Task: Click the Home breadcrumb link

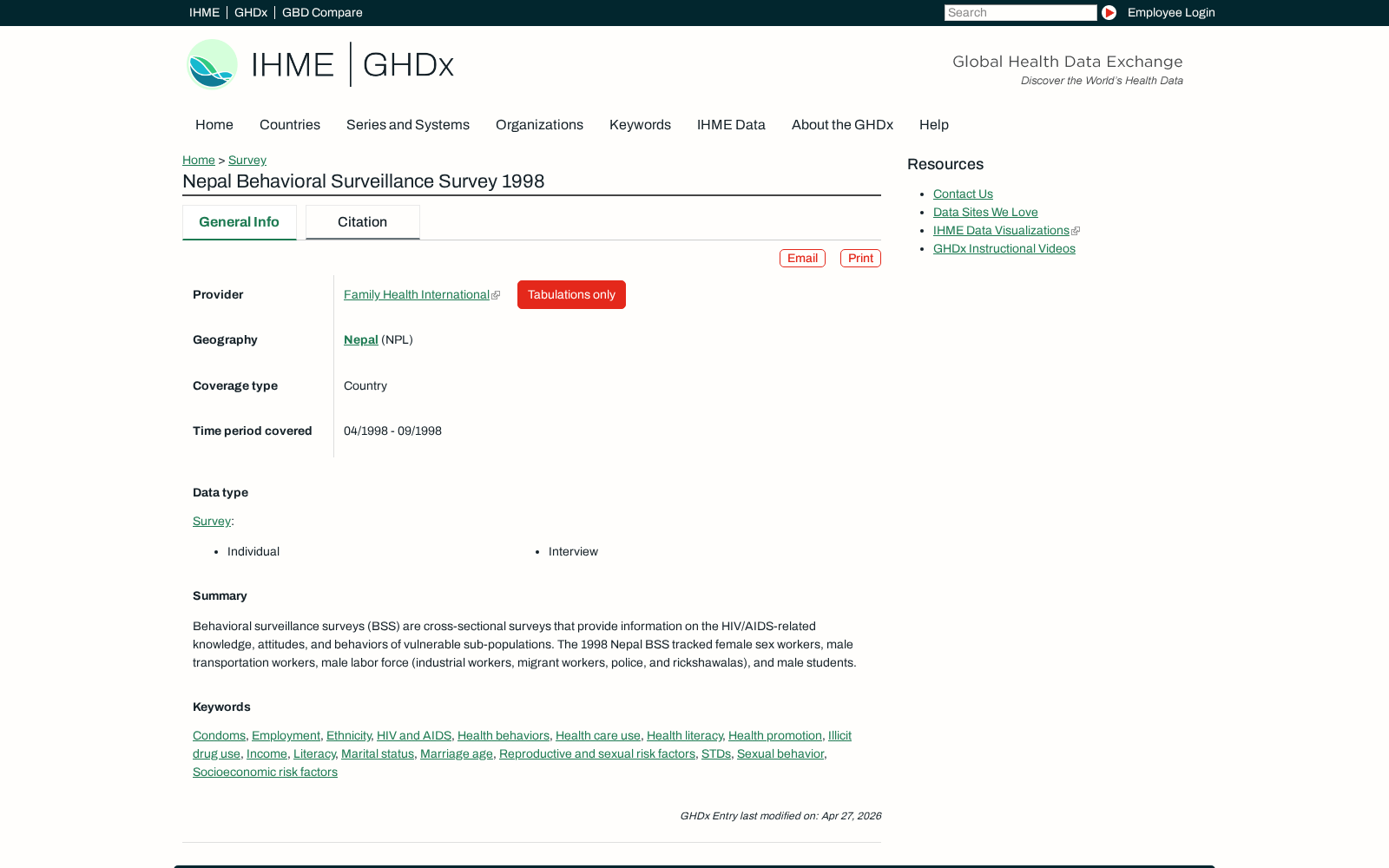Action: point(199,161)
